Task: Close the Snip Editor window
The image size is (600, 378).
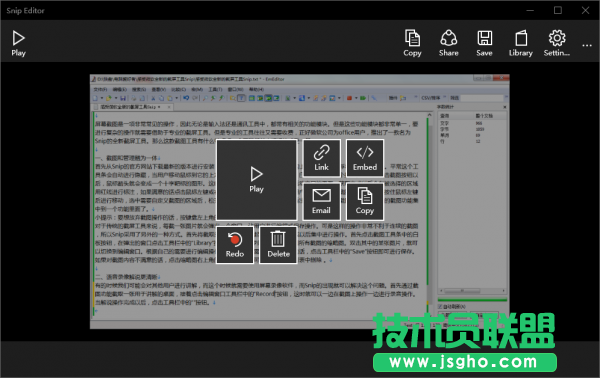Action: click(585, 10)
